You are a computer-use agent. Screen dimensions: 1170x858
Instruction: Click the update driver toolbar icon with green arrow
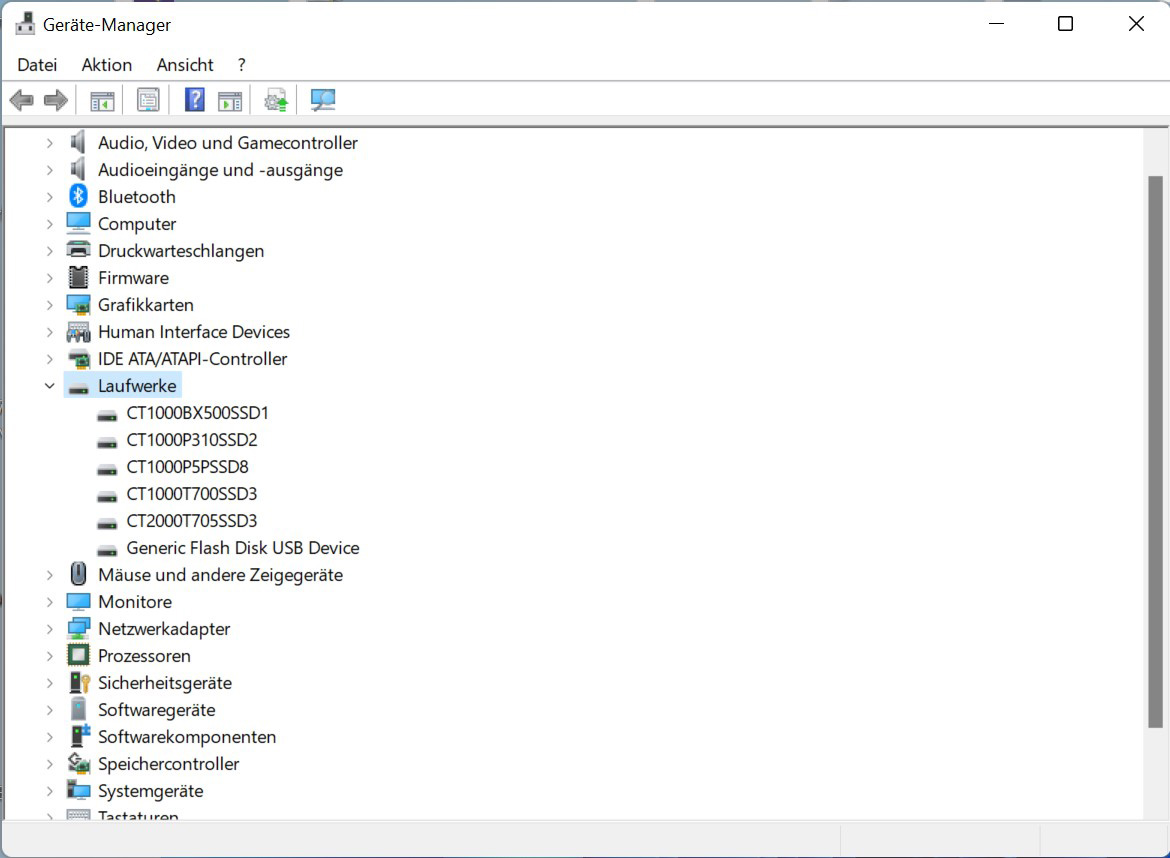click(276, 100)
